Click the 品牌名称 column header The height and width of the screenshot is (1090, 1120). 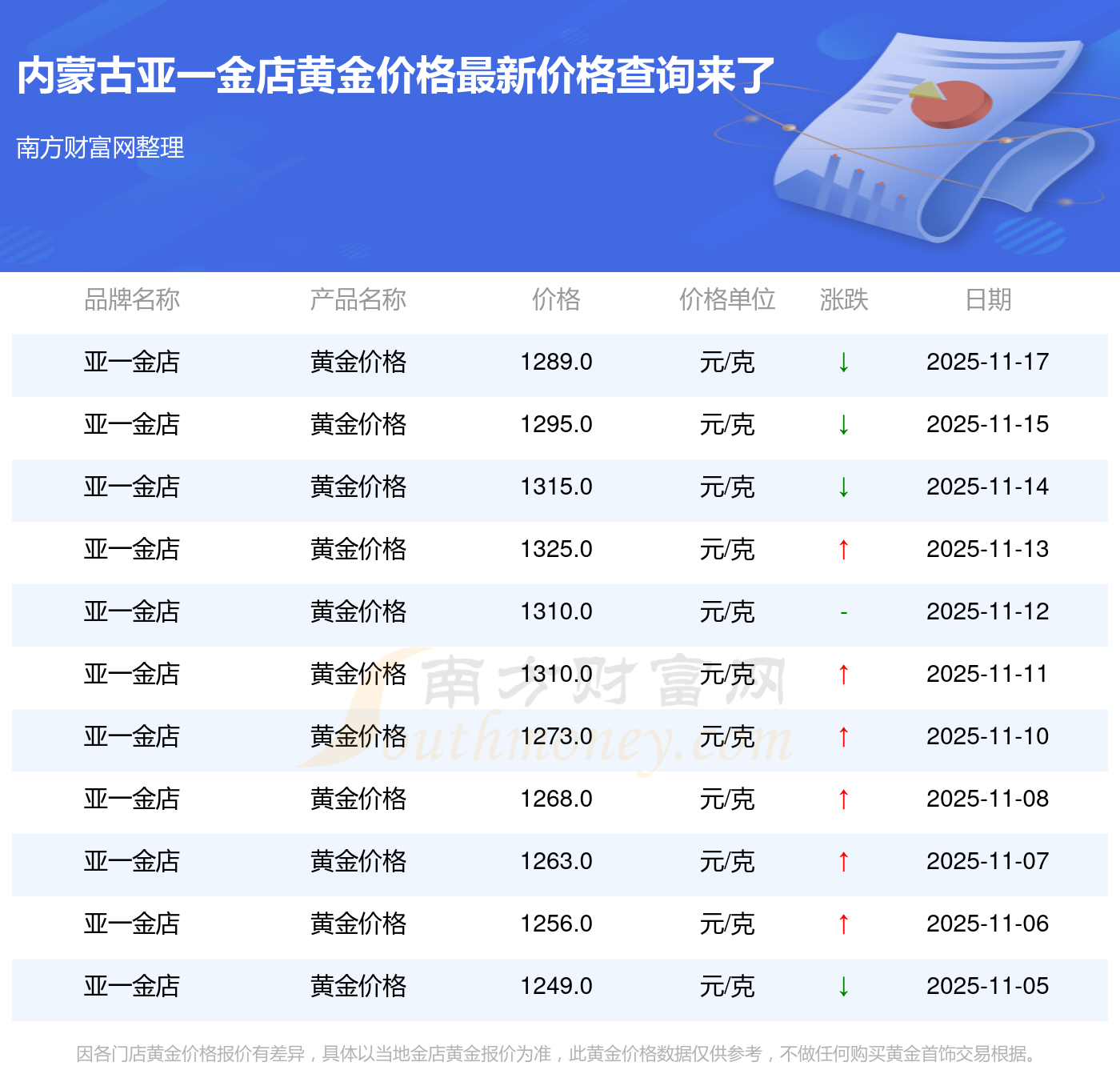[132, 299]
